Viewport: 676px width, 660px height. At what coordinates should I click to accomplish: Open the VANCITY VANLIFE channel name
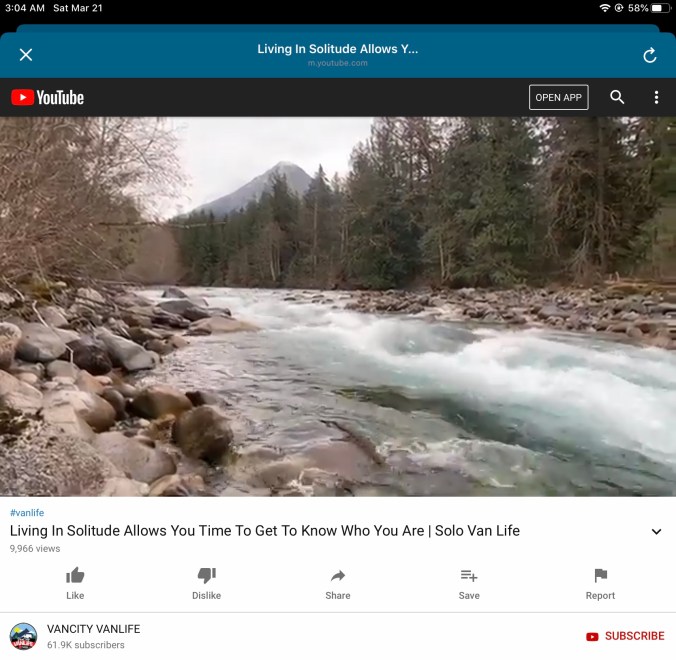[94, 629]
